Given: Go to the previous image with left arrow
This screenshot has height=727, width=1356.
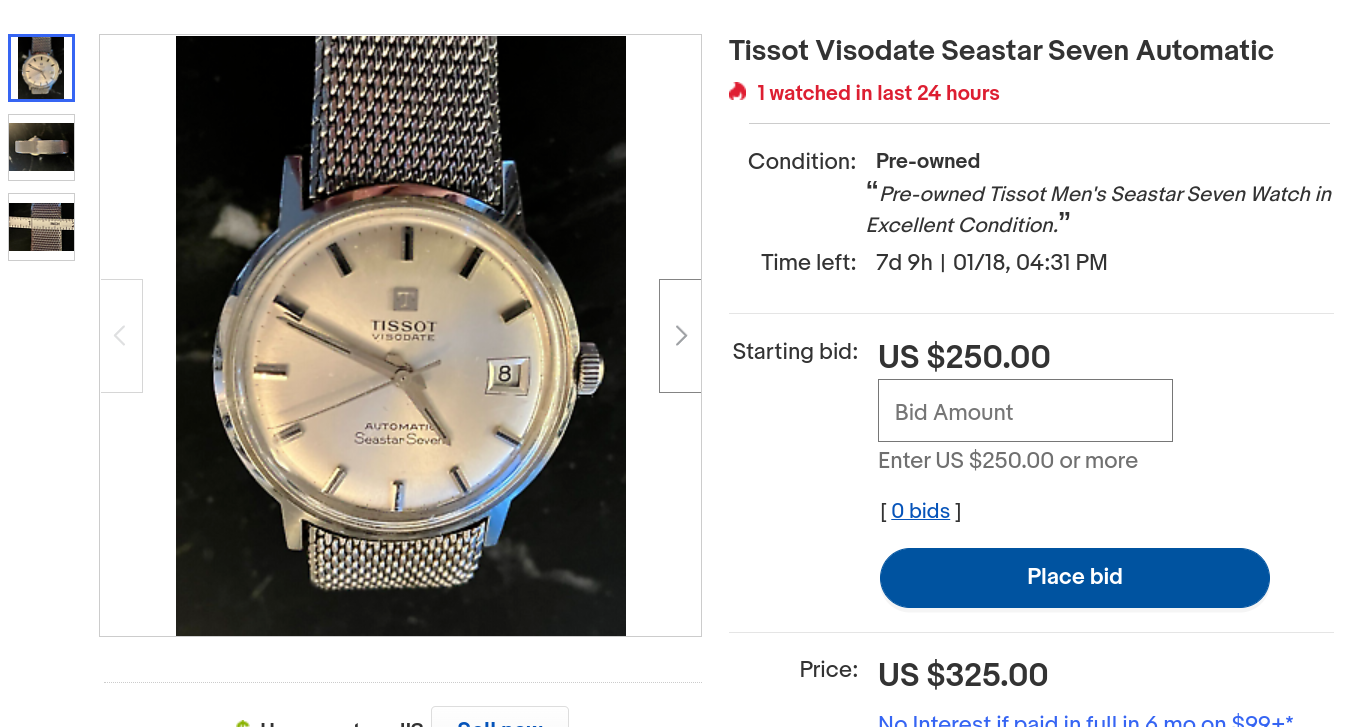Looking at the screenshot, I should 121,336.
